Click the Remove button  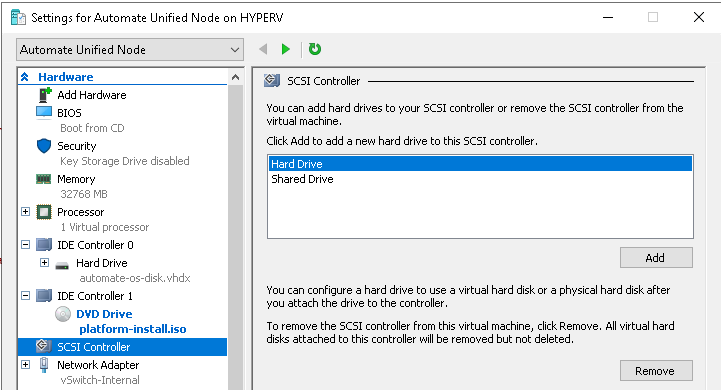point(656,371)
